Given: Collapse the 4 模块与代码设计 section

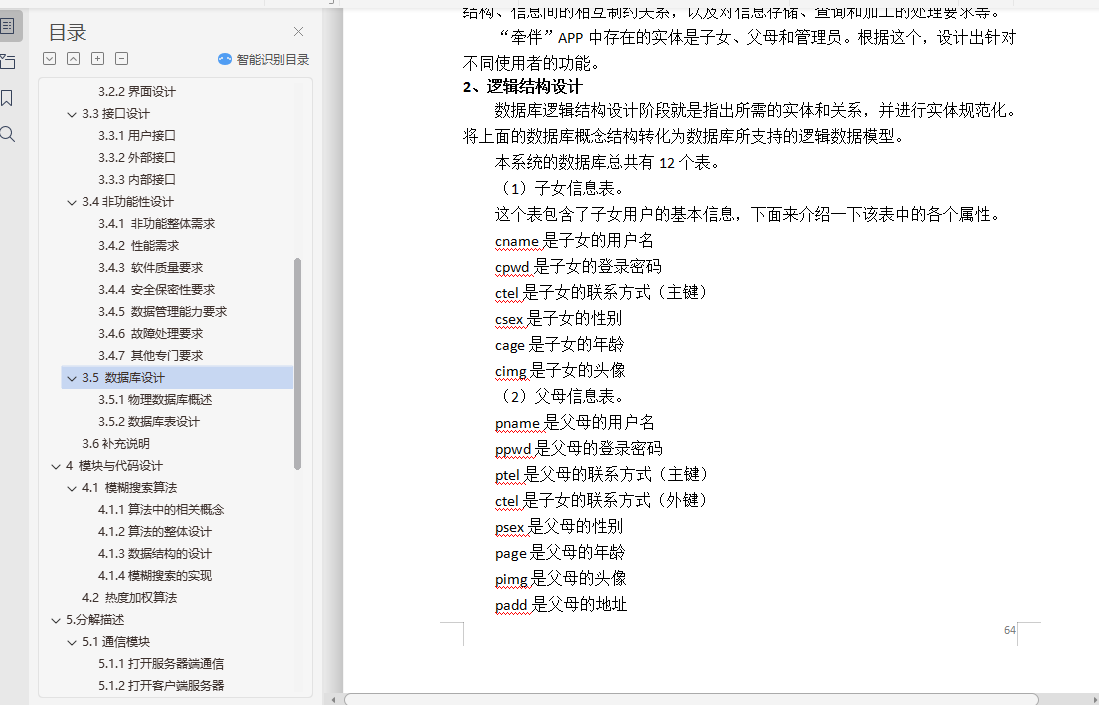Looking at the screenshot, I should [56, 467].
